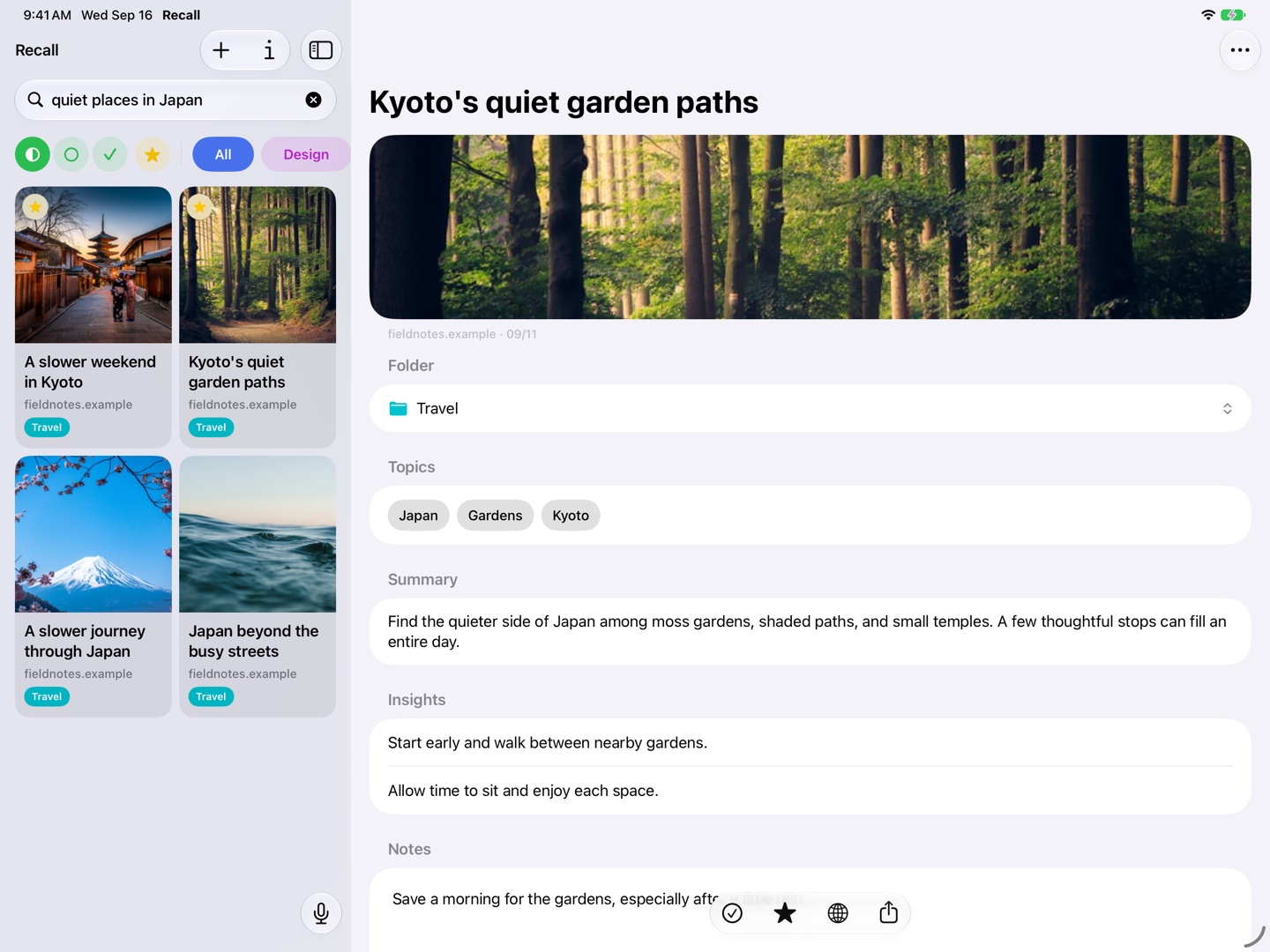Open the page in browser via globe icon
1270x952 pixels.
(x=838, y=913)
